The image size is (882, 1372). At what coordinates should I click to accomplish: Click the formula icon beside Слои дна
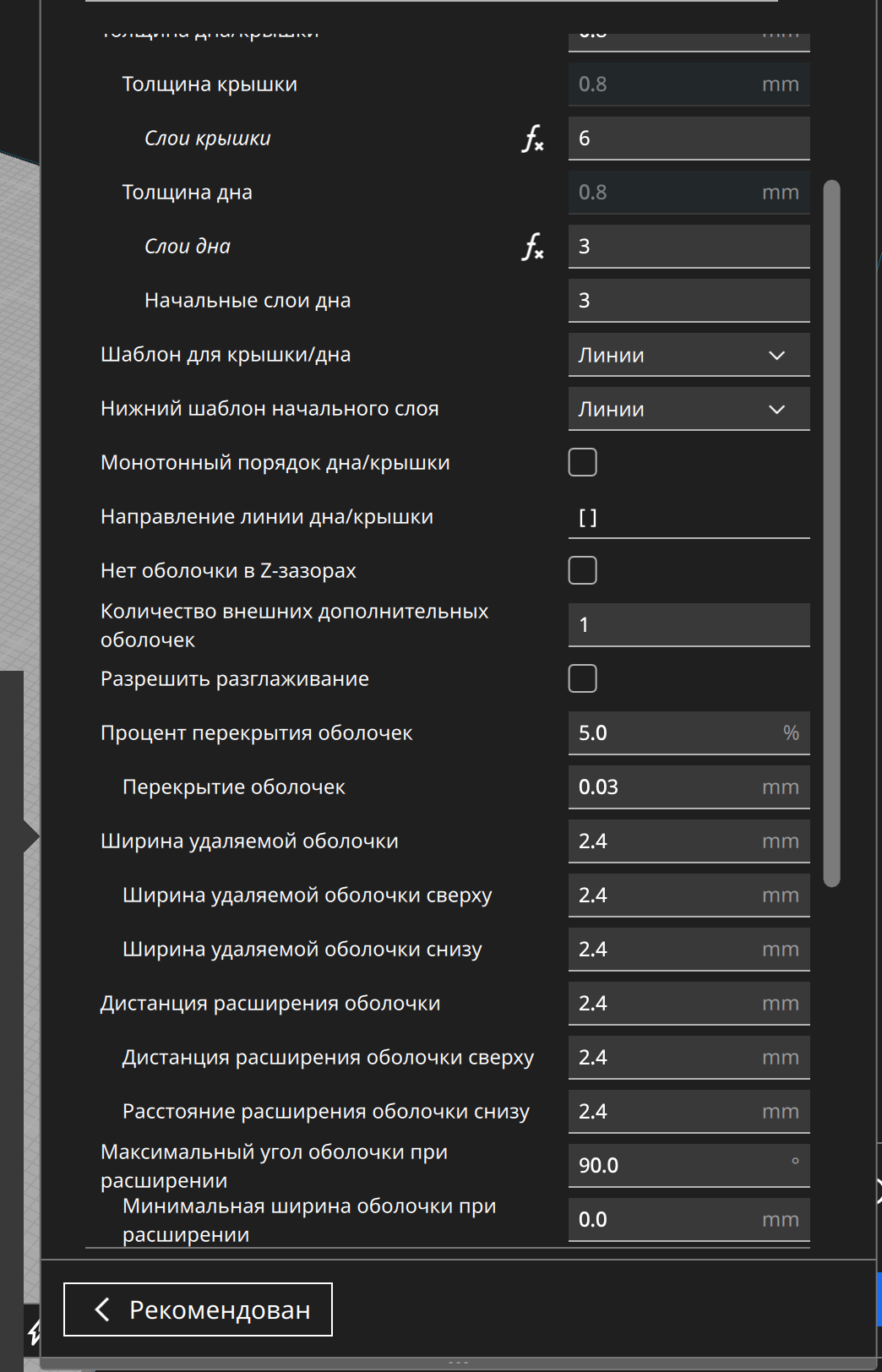533,247
